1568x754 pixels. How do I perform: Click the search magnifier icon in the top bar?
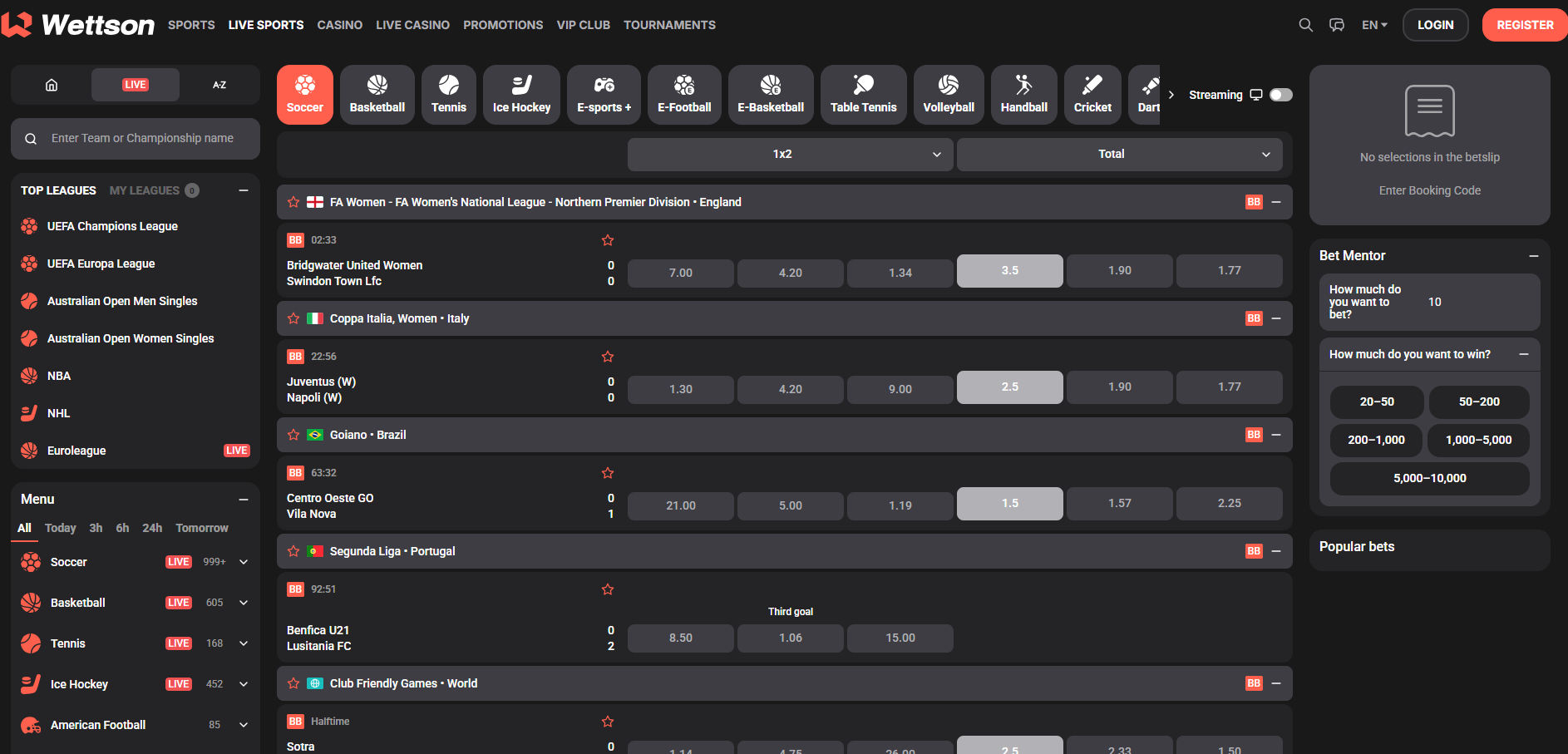[1305, 25]
